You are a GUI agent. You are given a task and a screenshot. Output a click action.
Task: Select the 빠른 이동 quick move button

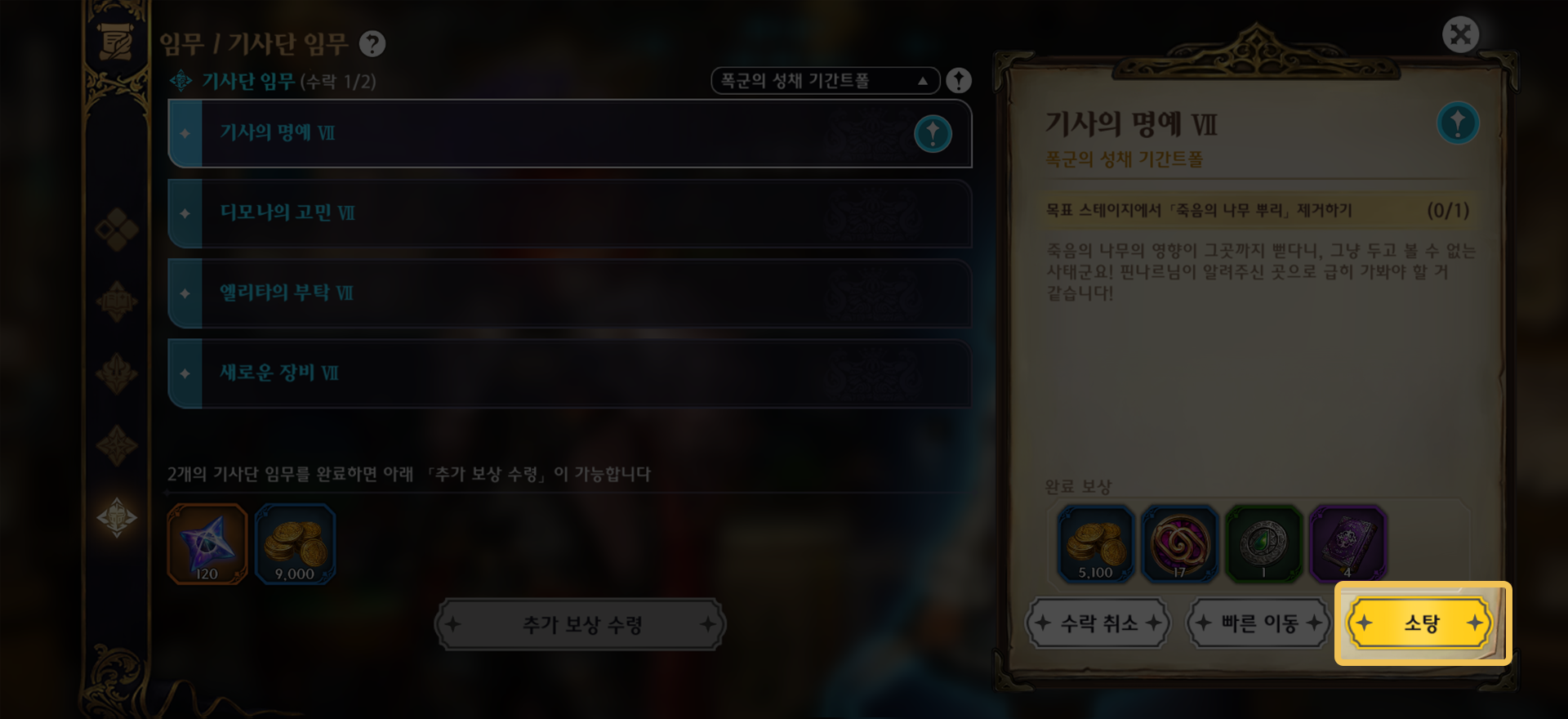click(1258, 623)
